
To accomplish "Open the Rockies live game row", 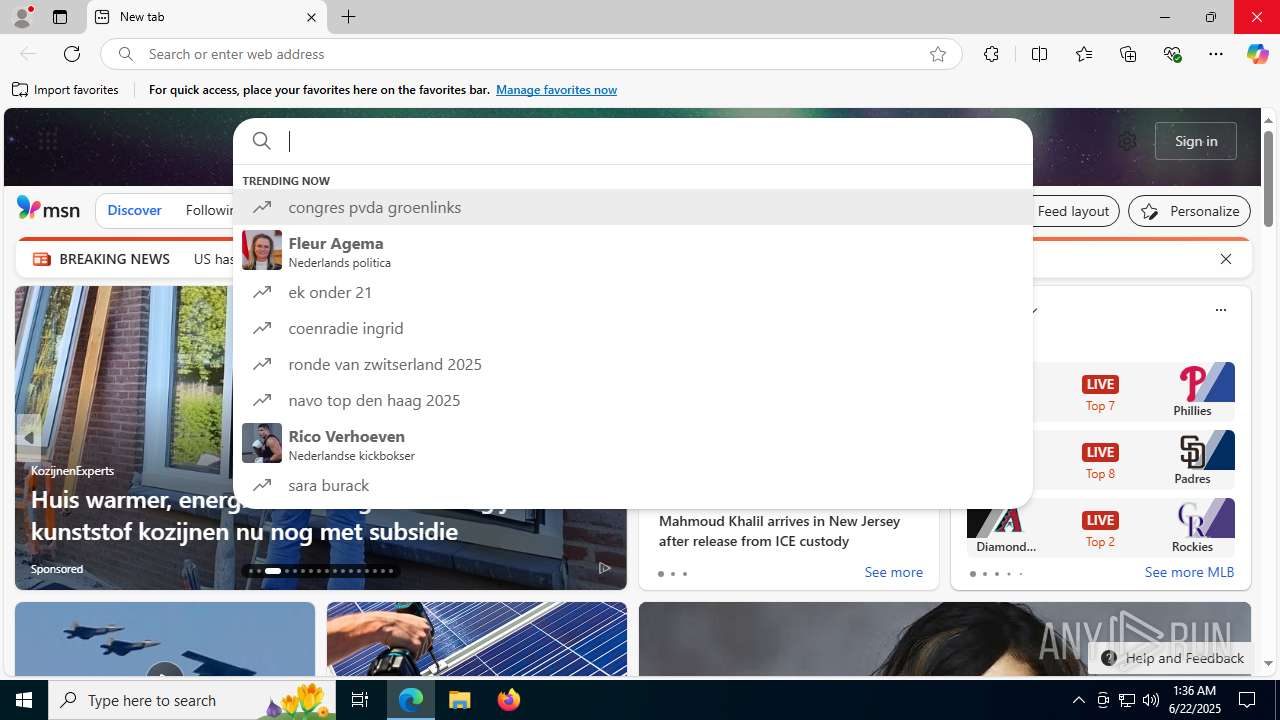I will pos(1100,527).
